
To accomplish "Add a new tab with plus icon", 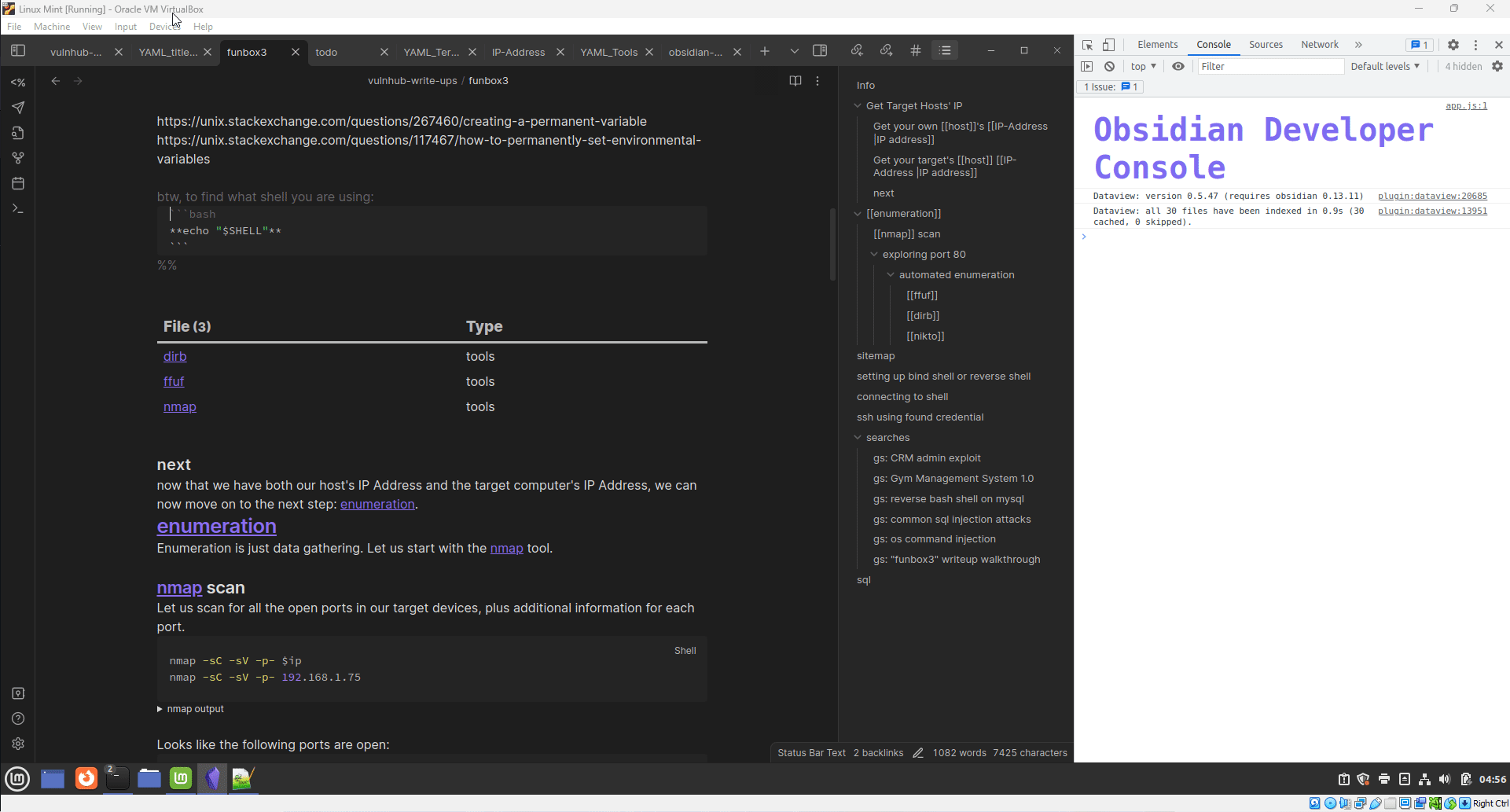I will click(765, 52).
